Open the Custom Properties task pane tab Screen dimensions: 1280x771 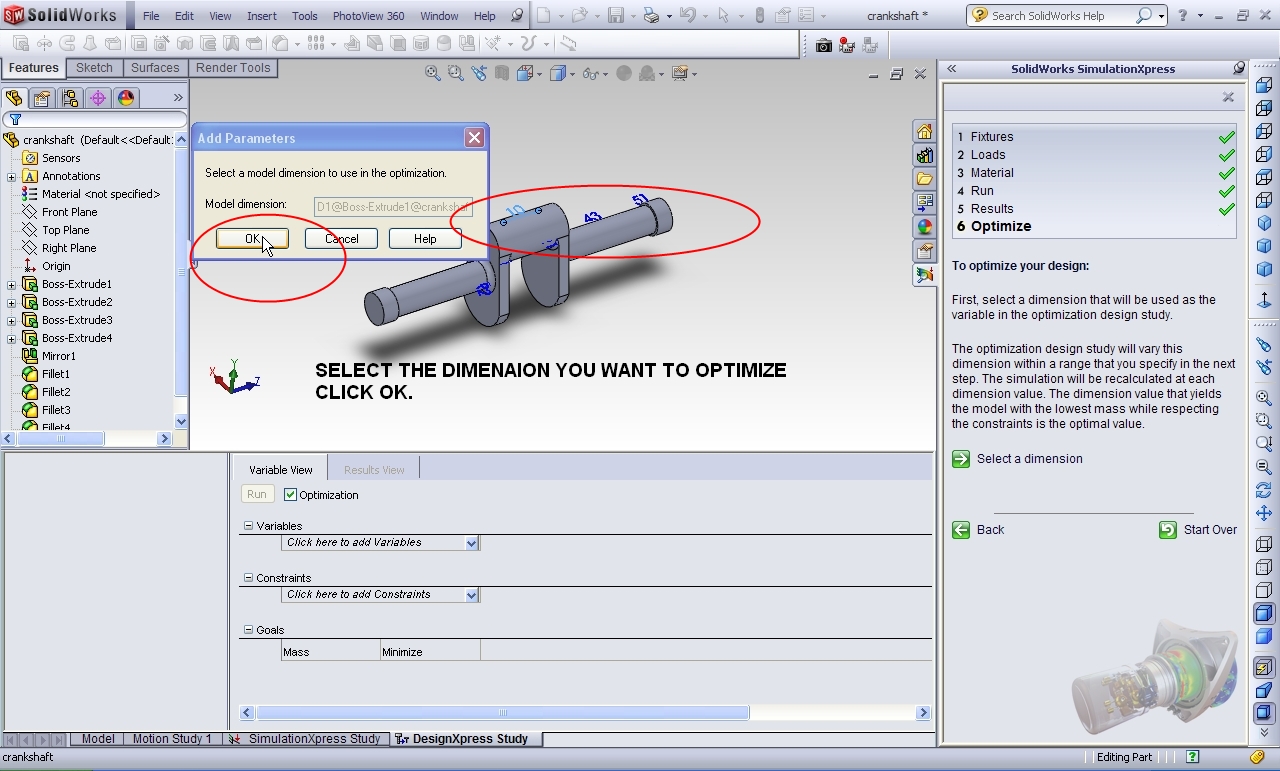(x=924, y=251)
